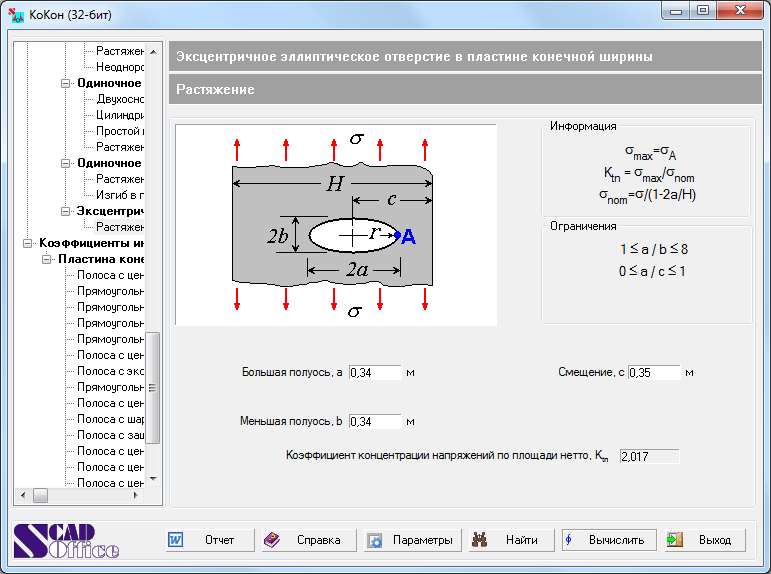Collapse the Пластина коне tree node
Screen dimensions: 771x574
point(47,259)
